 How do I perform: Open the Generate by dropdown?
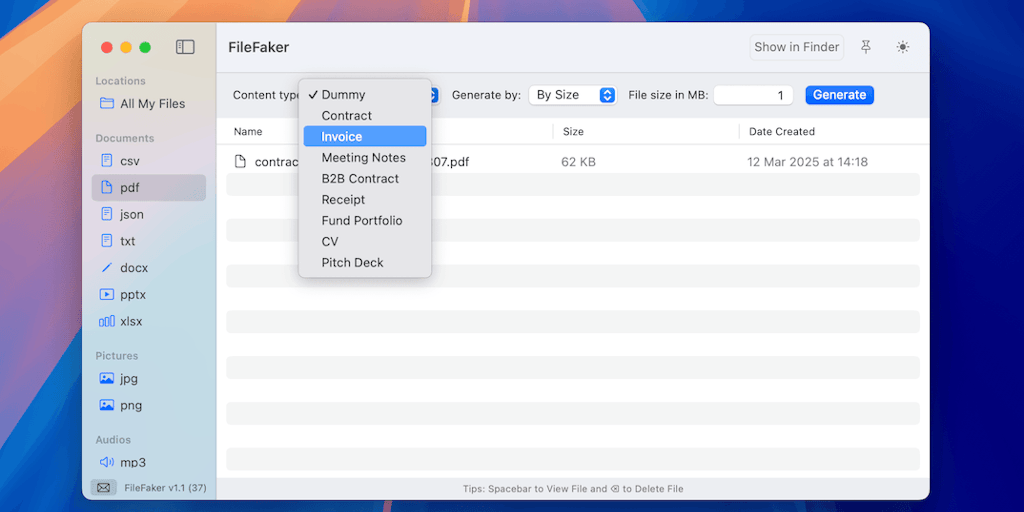point(573,95)
